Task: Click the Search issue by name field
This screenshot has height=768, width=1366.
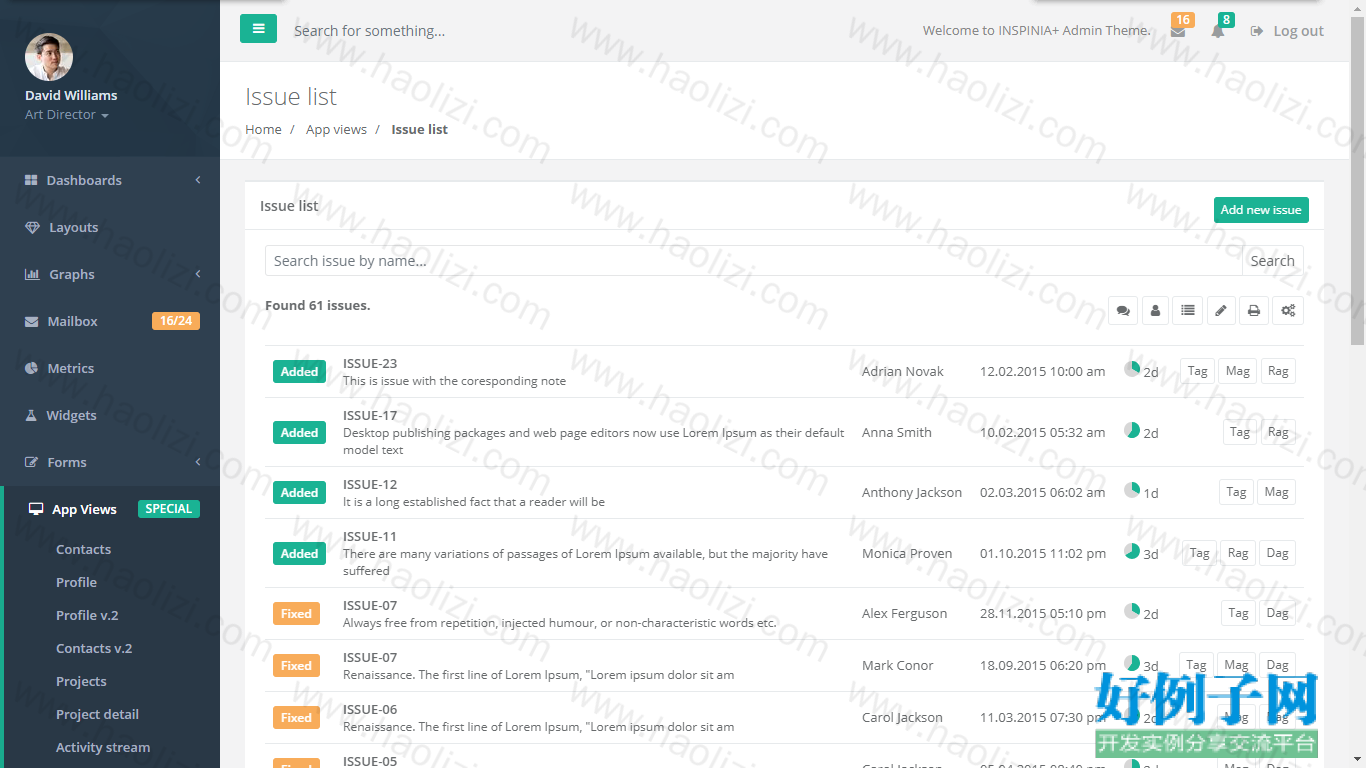Action: [x=754, y=261]
